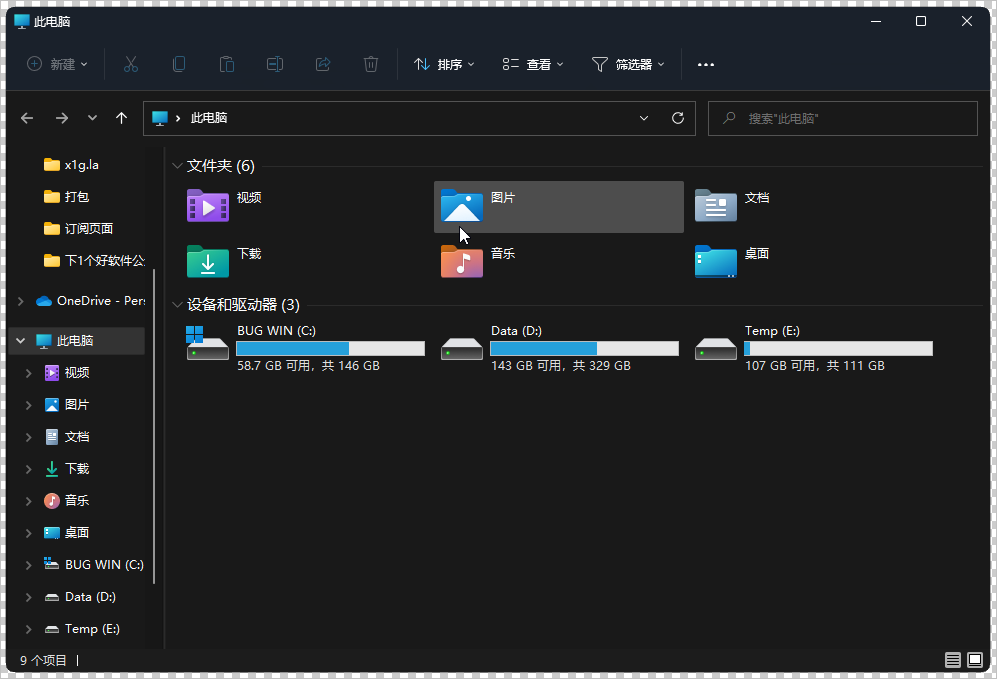Expand OneDrive node in navigation tree
Viewport: 997px width, 679px height.
tap(21, 301)
